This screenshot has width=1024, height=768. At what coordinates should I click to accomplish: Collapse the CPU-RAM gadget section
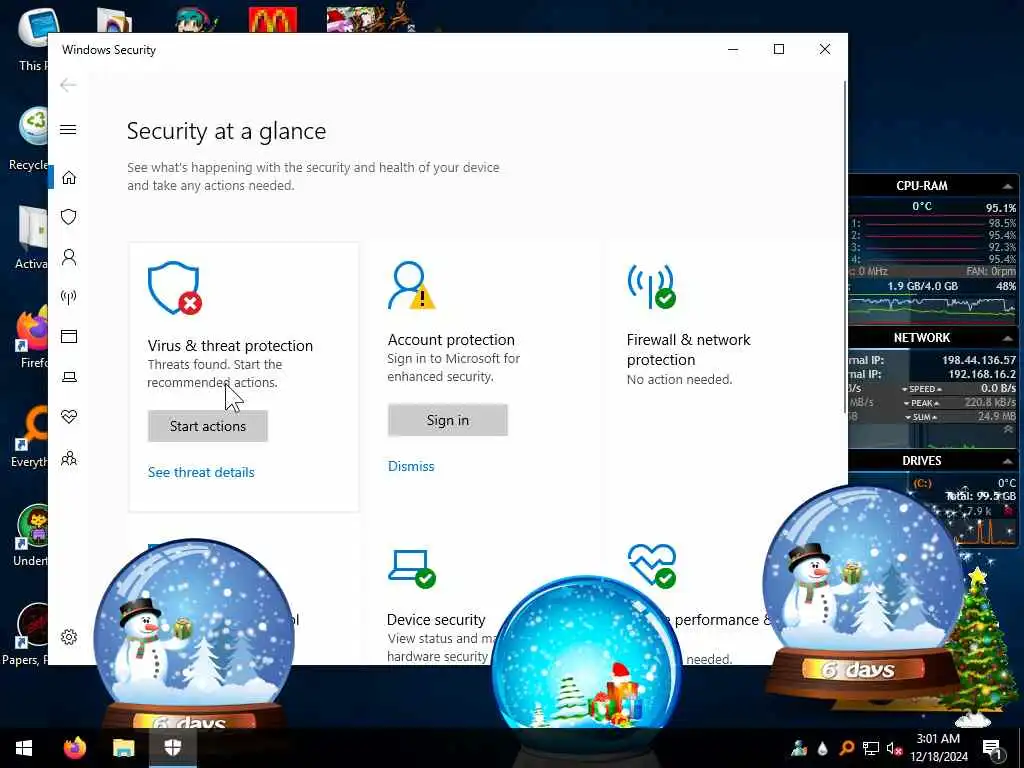[1007, 186]
